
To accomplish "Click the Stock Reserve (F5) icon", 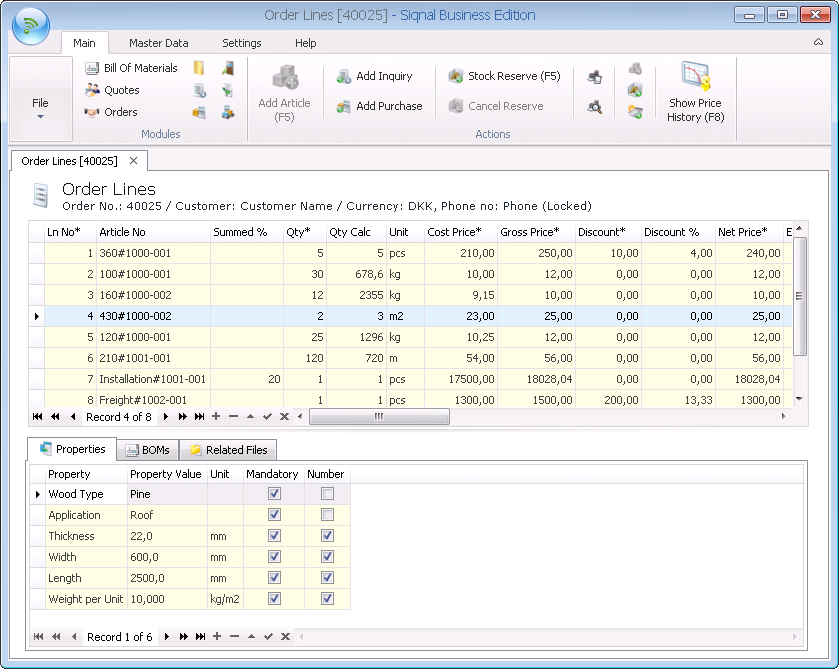I will click(456, 76).
